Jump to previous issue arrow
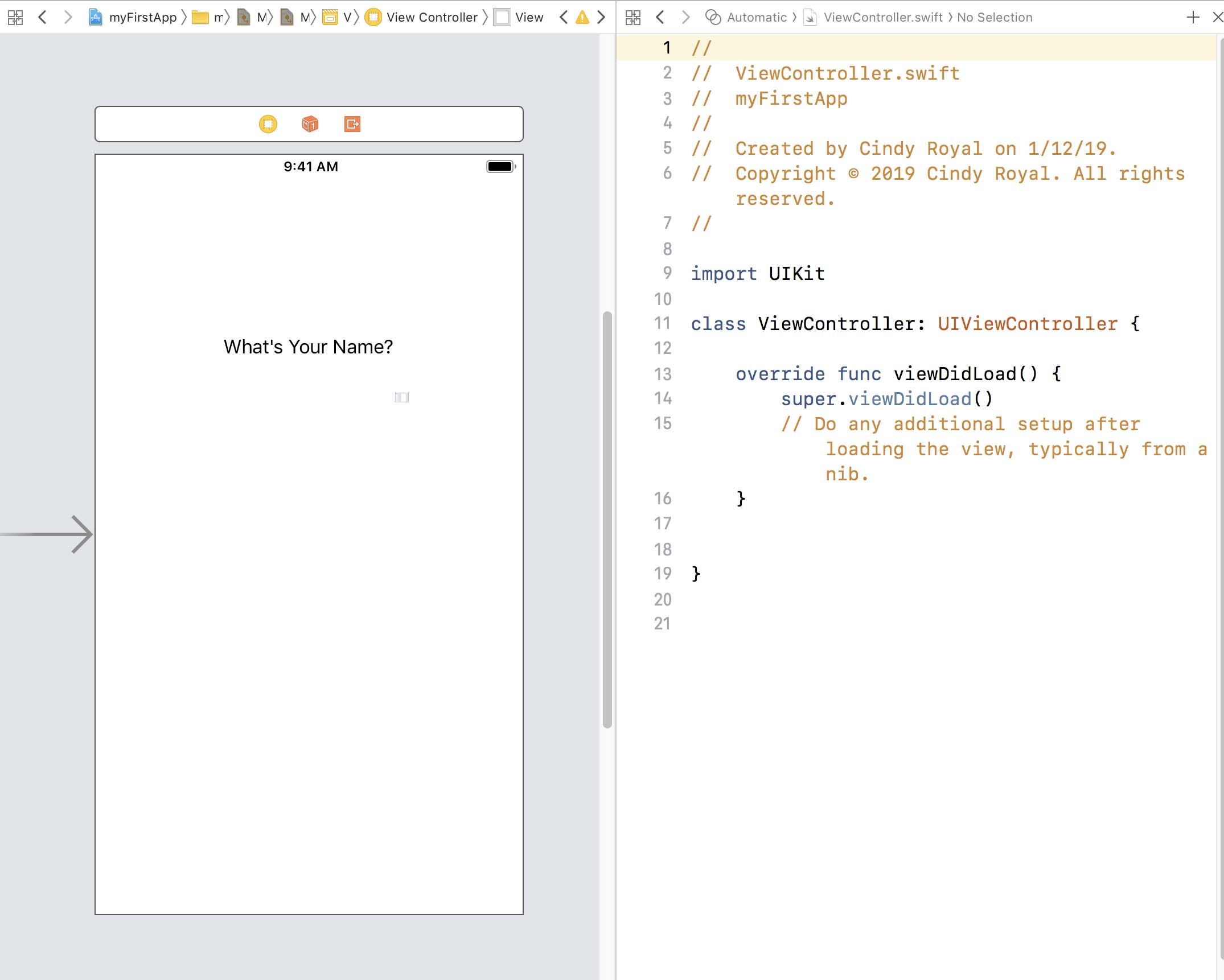This screenshot has height=980, width=1224. click(x=564, y=18)
